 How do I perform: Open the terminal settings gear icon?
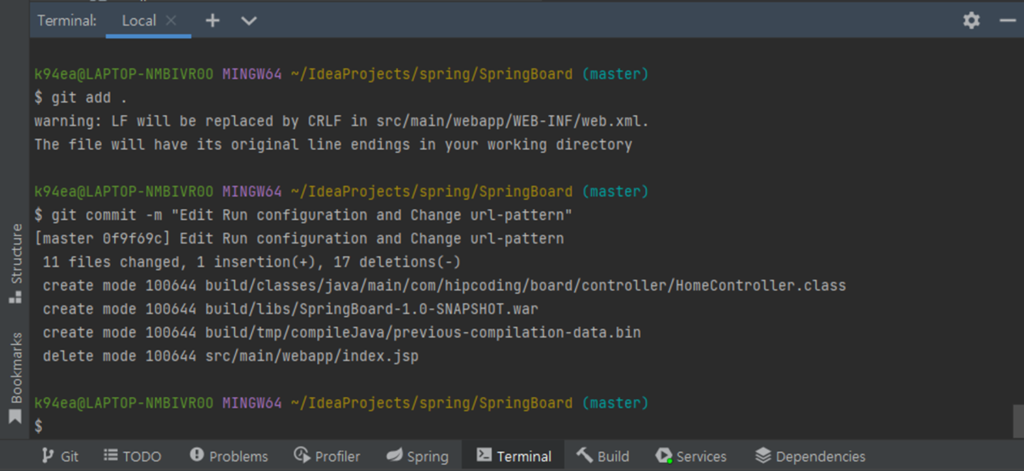pyautogui.click(x=971, y=20)
